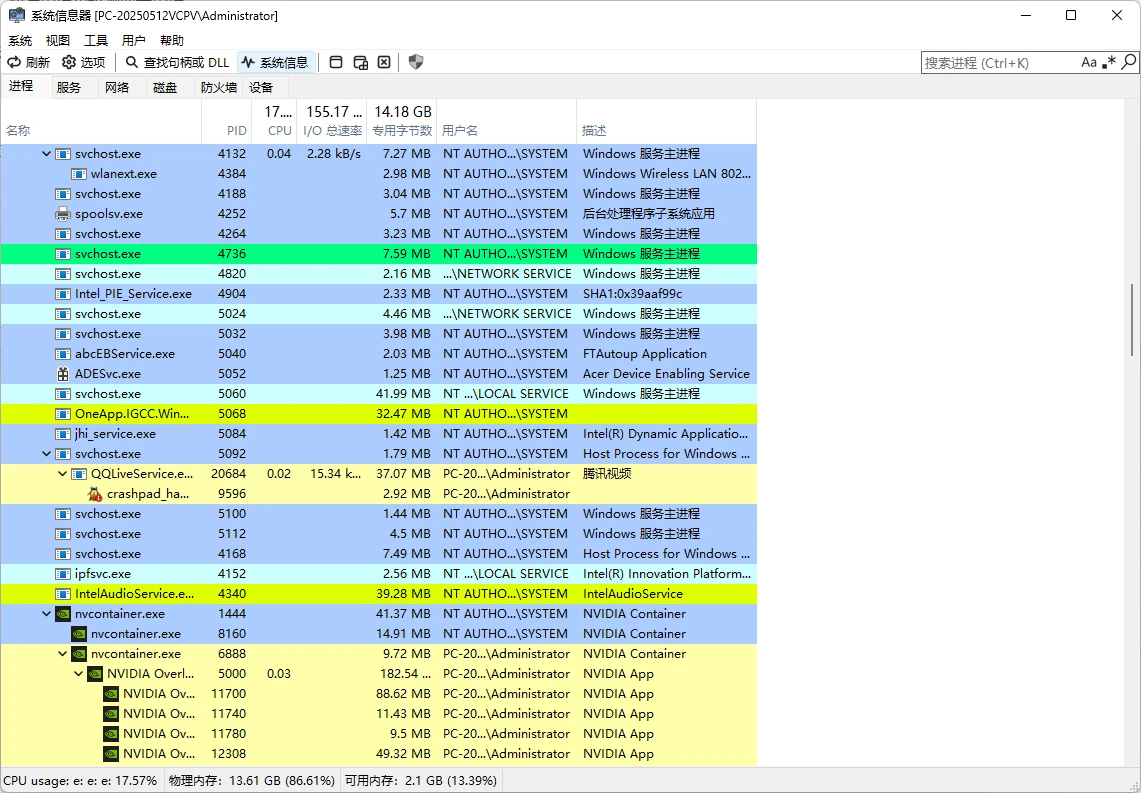Image resolution: width=1141 pixels, height=793 pixels.
Task: Click the Intel_PIE_Service.exe process icon
Action: pyautogui.click(x=63, y=294)
